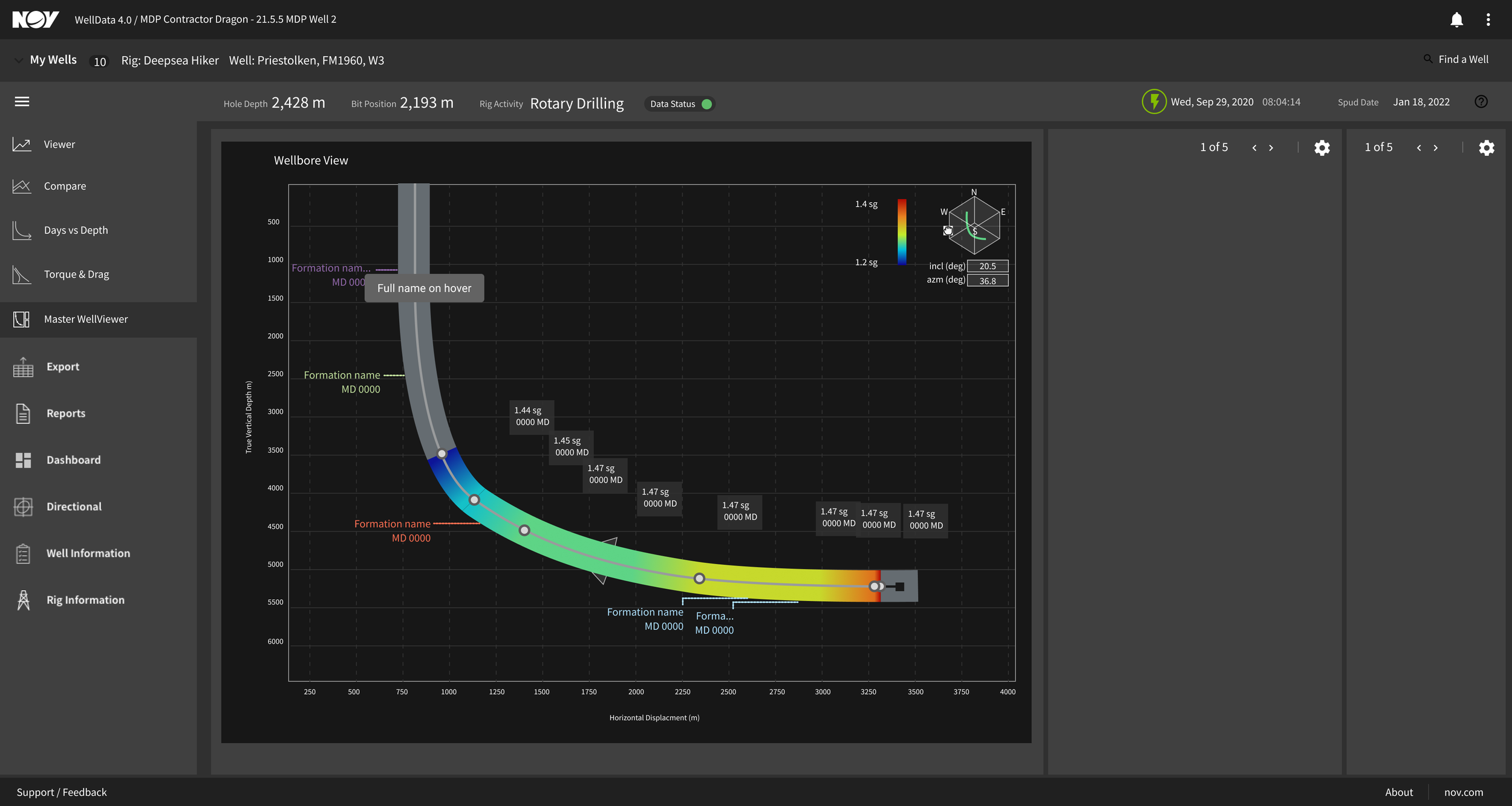Click the Torque & Drag icon
This screenshot has width=1512, height=806.
pyautogui.click(x=22, y=274)
